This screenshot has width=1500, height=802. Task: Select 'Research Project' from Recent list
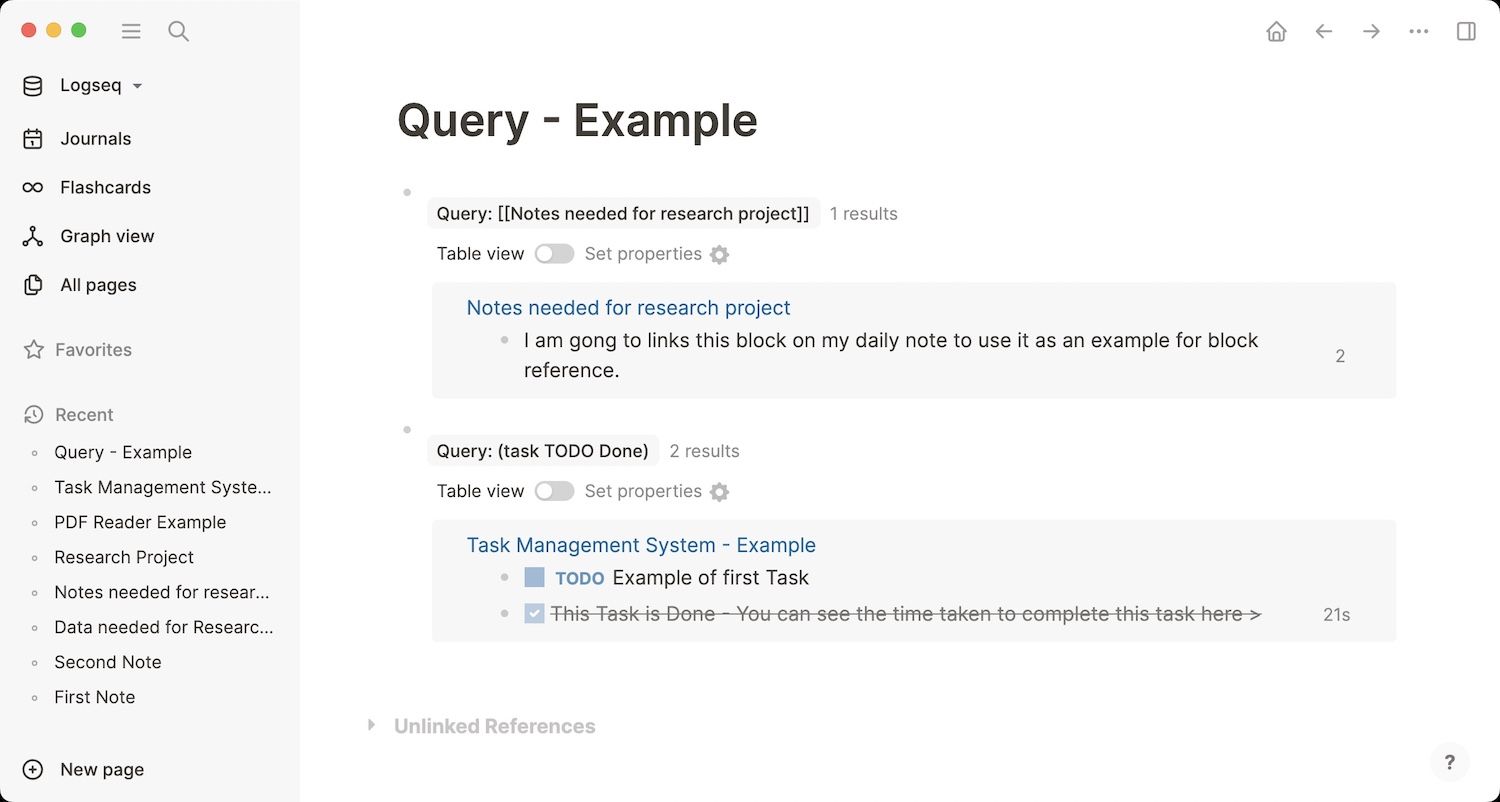point(123,557)
